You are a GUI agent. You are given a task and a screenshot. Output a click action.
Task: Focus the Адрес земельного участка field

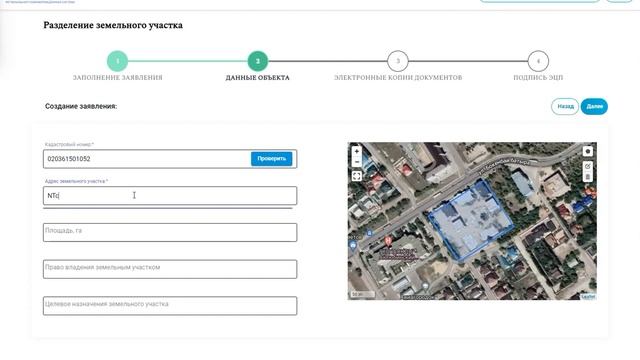point(170,196)
